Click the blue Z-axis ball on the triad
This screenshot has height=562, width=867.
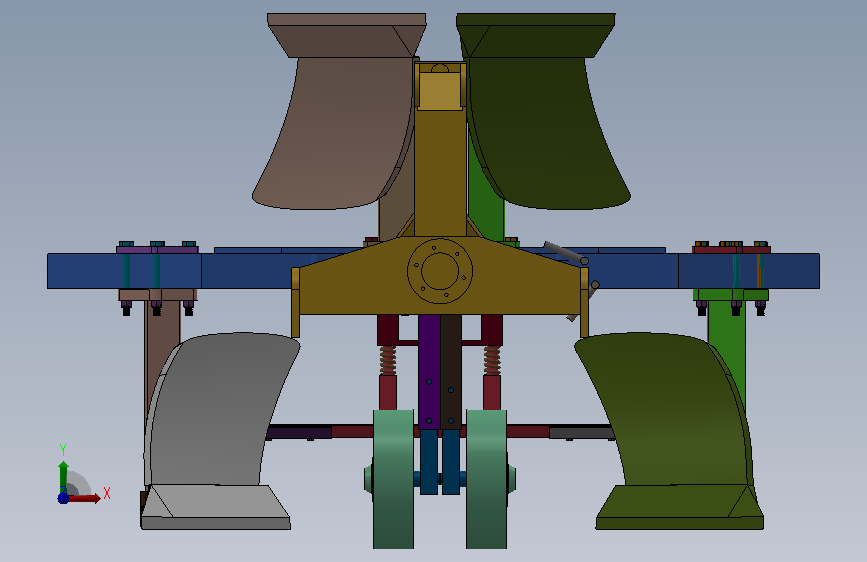tap(63, 498)
